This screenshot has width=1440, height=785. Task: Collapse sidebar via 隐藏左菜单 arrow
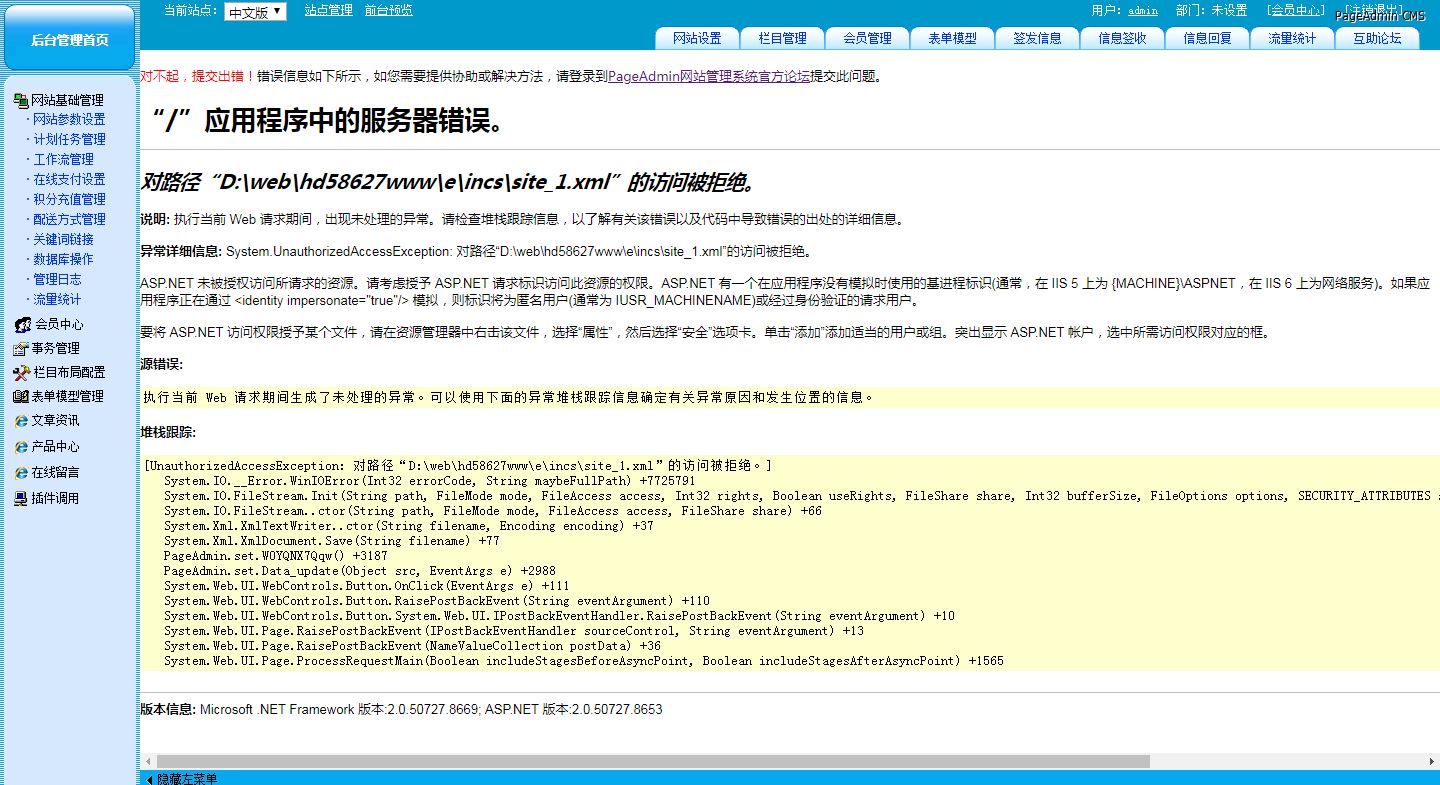pyautogui.click(x=150, y=778)
